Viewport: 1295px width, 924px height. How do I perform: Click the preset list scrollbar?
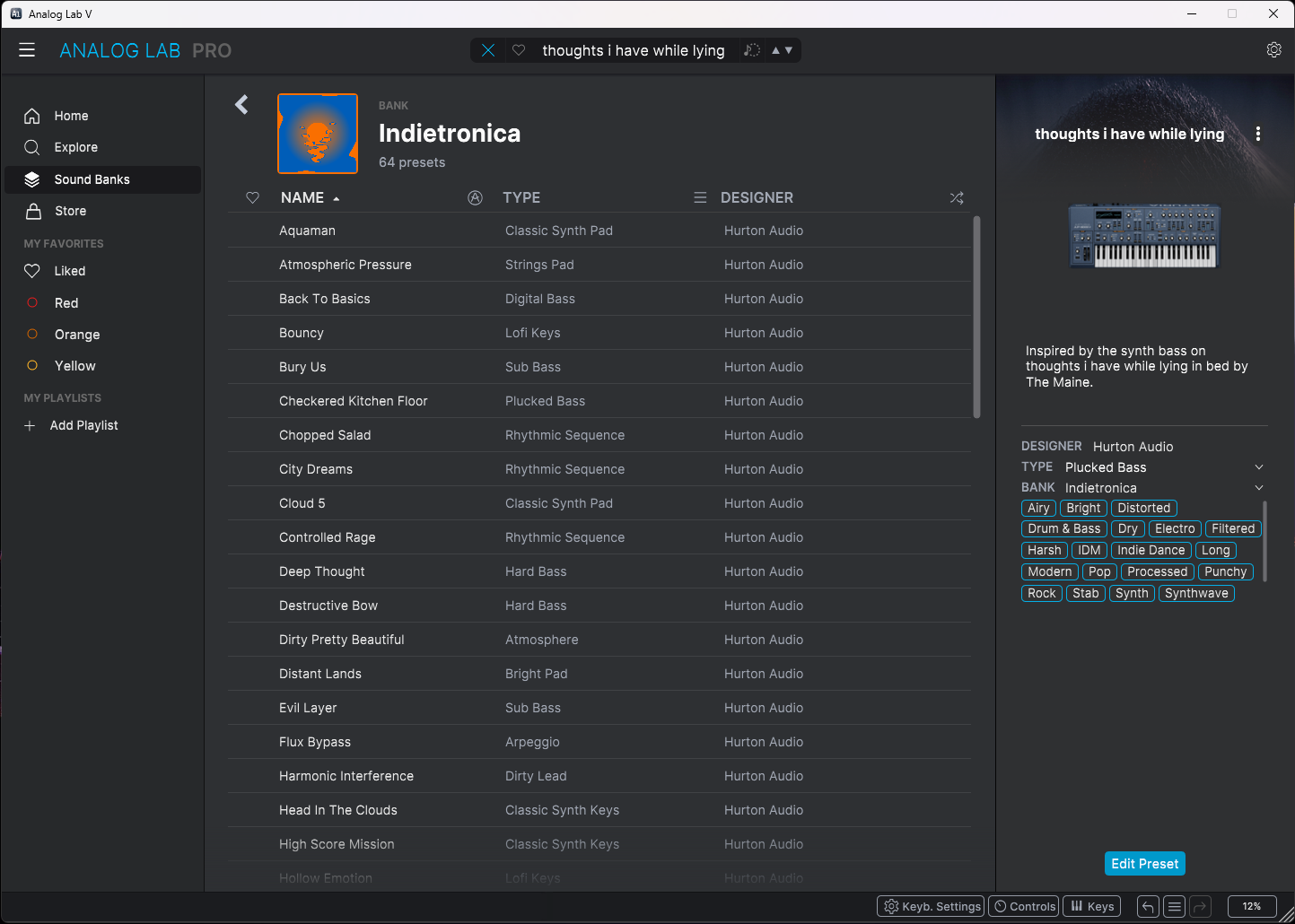[x=976, y=317]
